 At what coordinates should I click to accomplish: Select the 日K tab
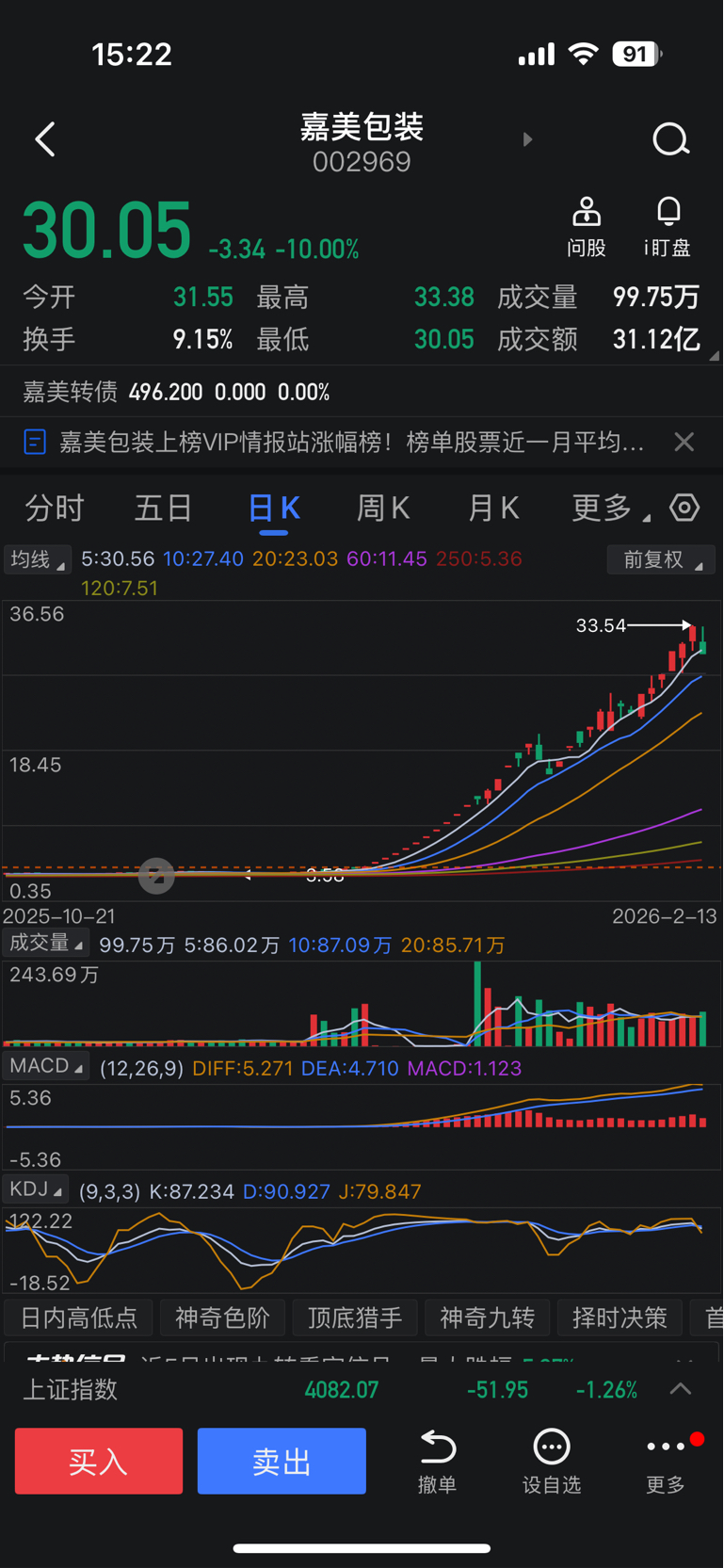pyautogui.click(x=274, y=509)
